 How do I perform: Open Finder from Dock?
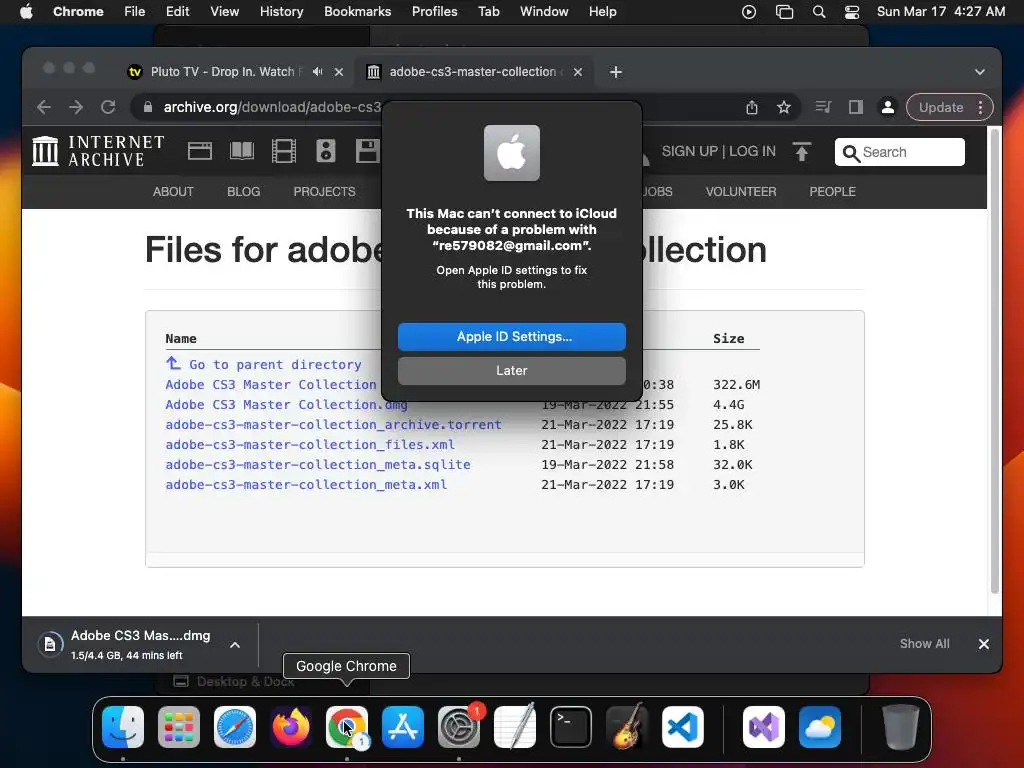pos(123,727)
